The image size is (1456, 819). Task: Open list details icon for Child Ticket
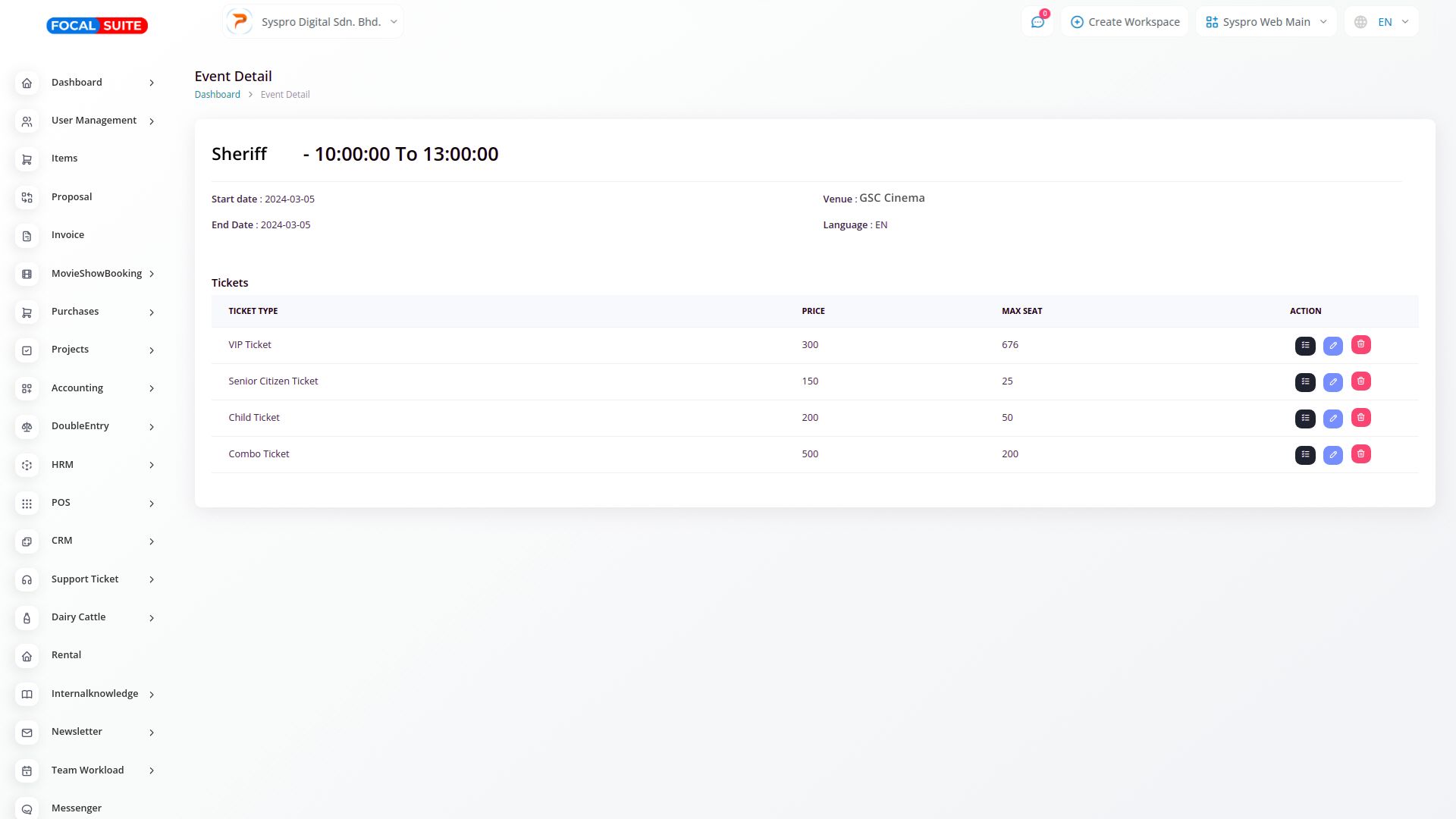(1304, 418)
